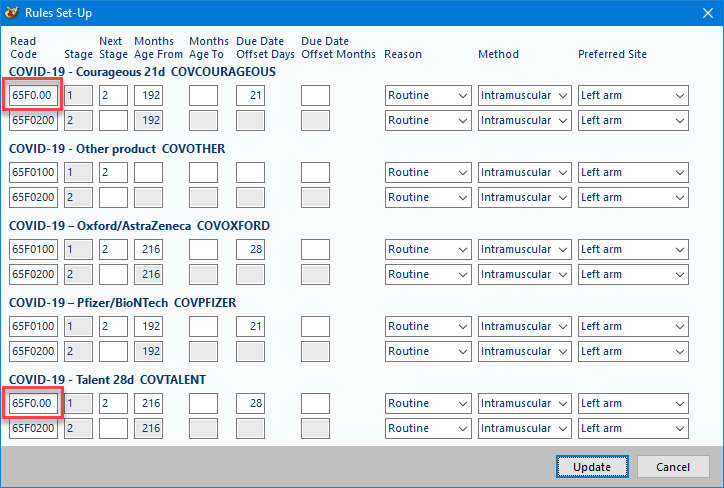
Task: Edit Months Age From 192 for COVPFIZER stage 1
Action: point(148,327)
